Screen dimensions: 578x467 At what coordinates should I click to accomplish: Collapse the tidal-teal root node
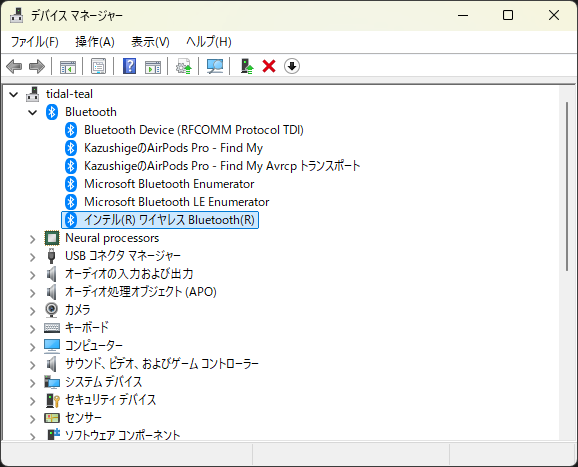click(14, 94)
